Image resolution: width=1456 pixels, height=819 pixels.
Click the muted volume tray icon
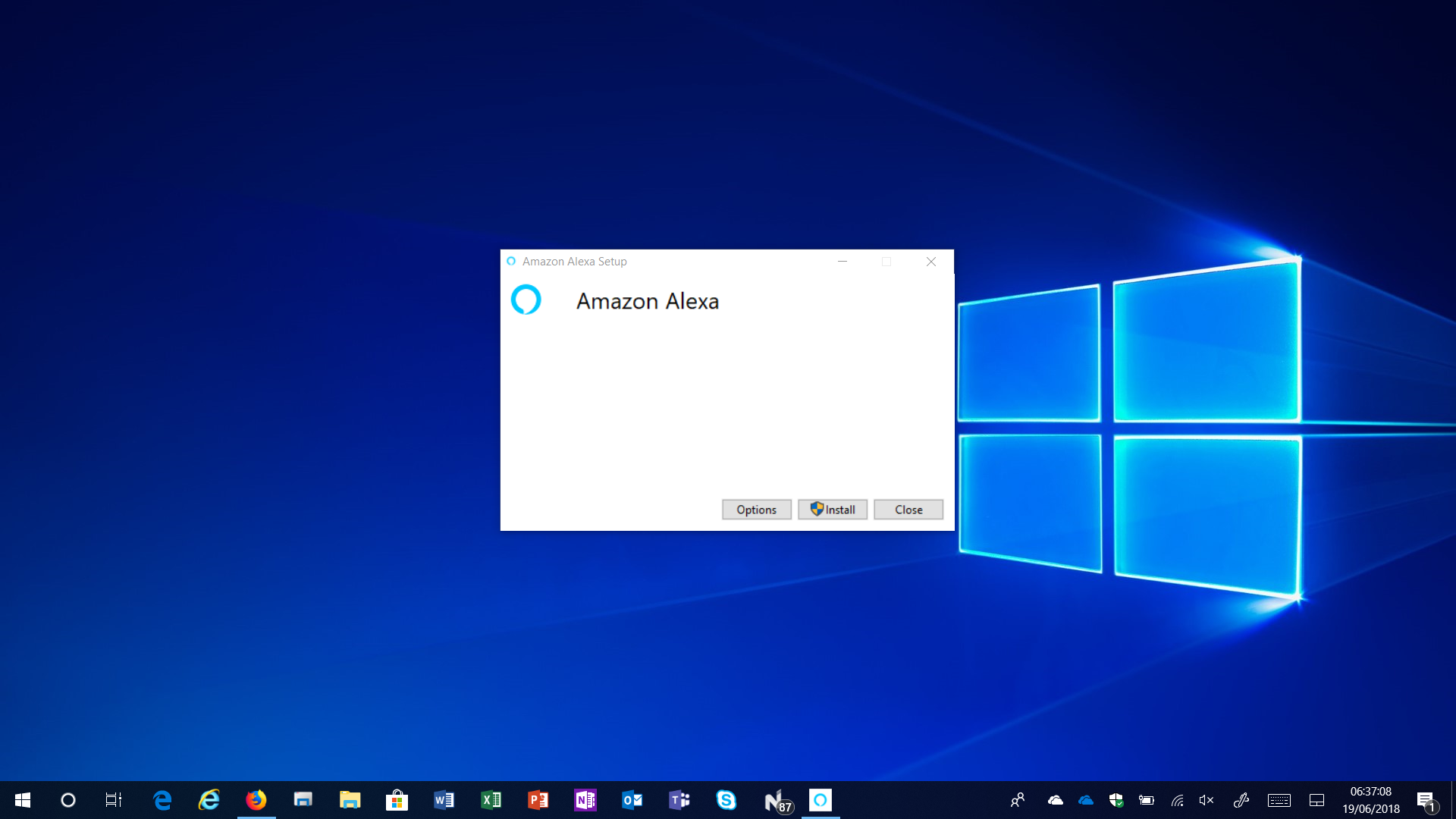coord(1207,800)
